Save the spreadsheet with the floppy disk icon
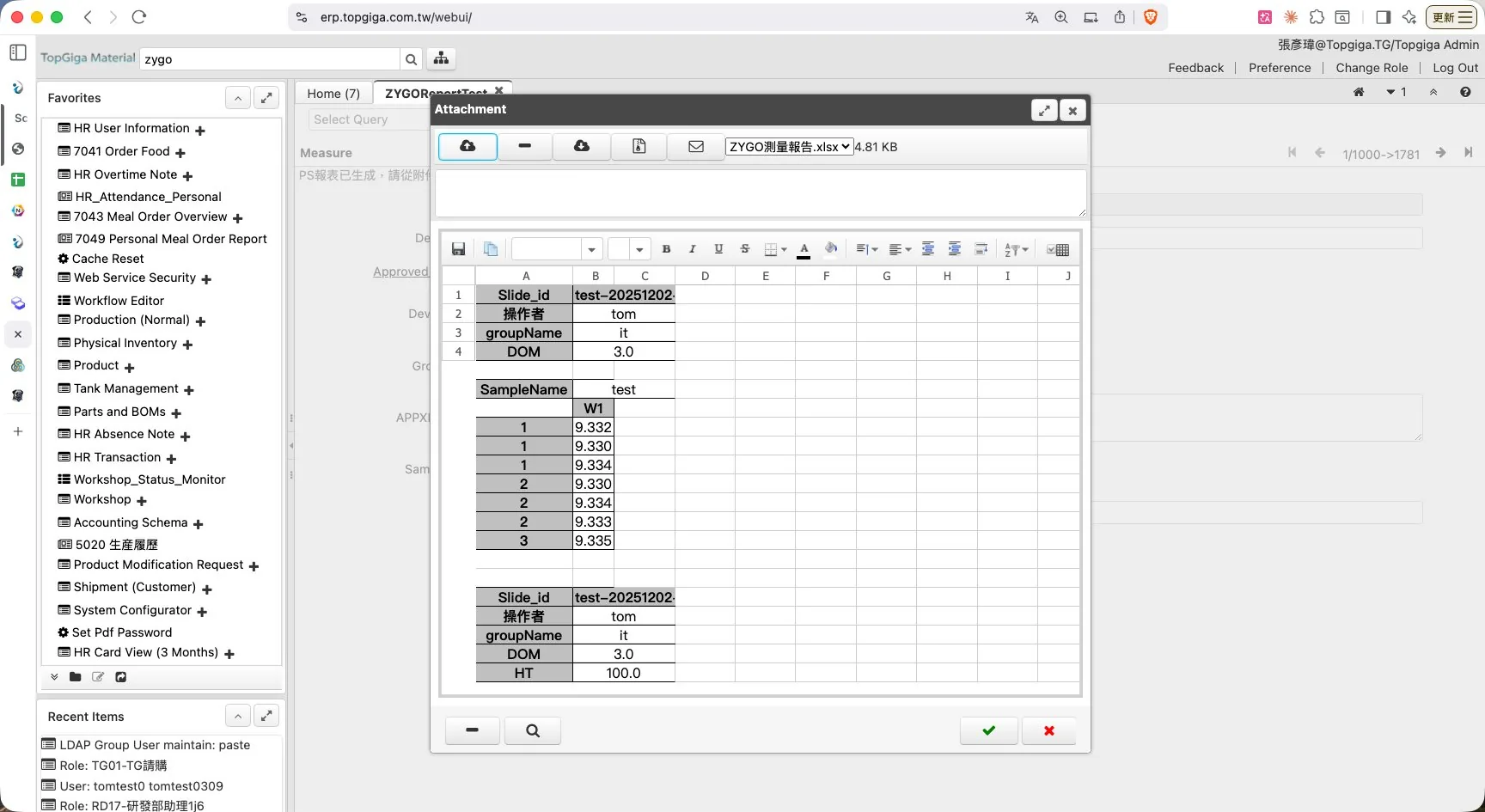 [458, 248]
